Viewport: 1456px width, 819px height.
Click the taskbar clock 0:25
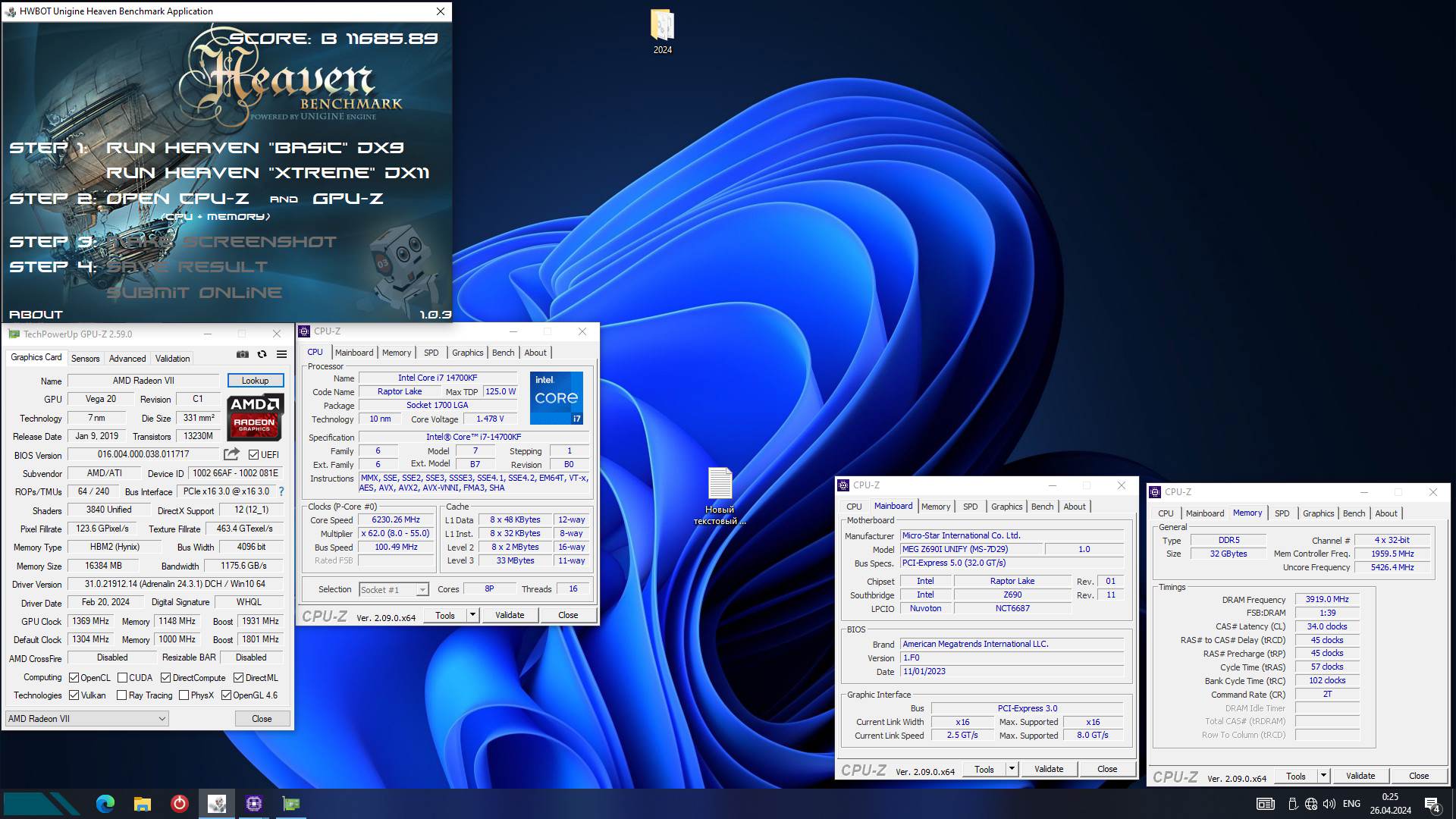[1390, 797]
